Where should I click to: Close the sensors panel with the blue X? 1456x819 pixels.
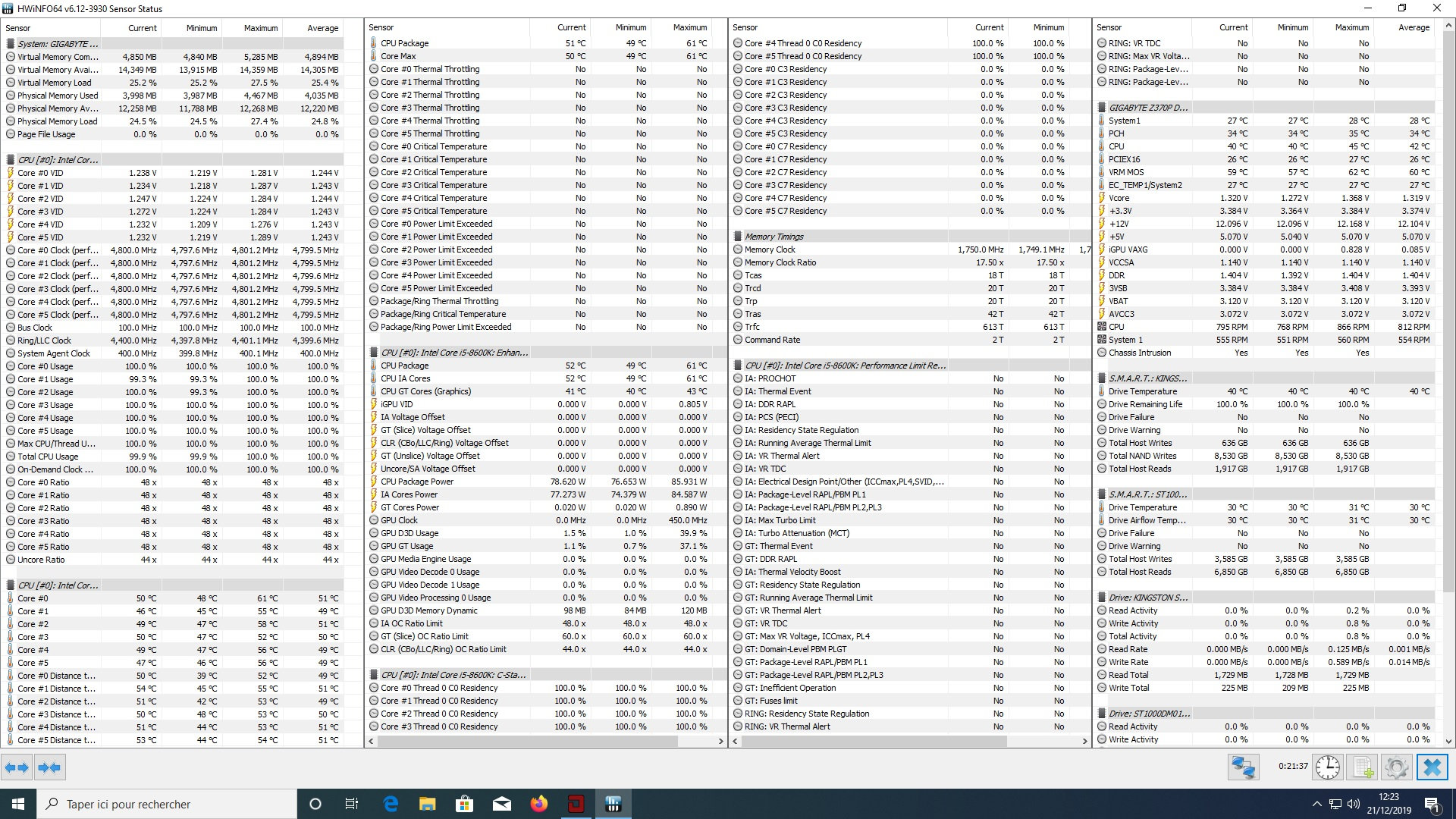point(1432,767)
